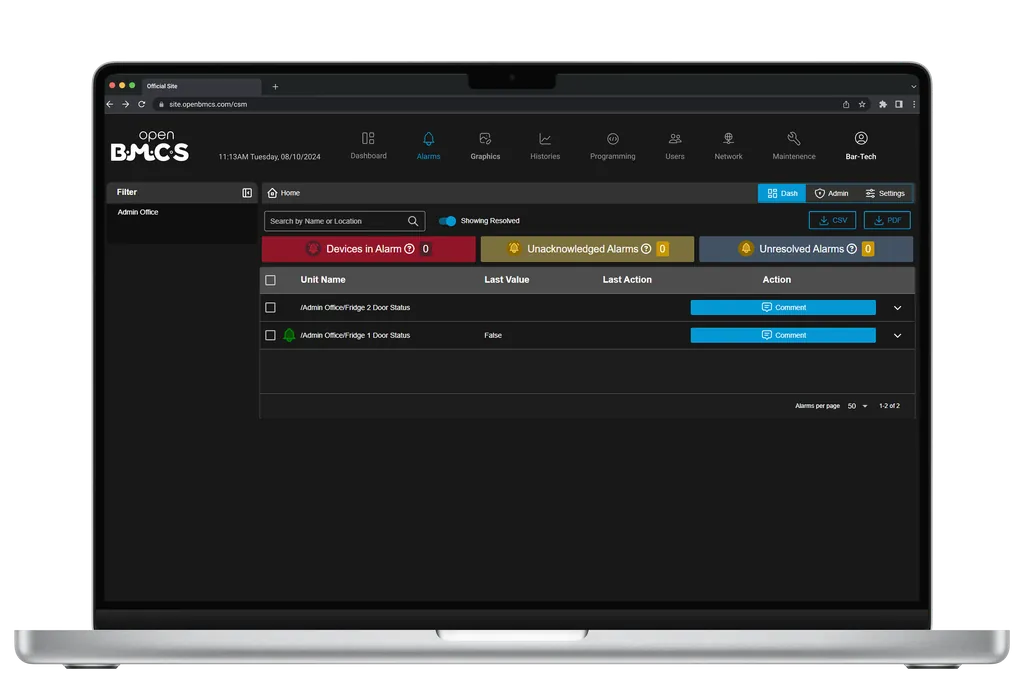
Task: Open the Histories chart nav icon
Action: (545, 138)
